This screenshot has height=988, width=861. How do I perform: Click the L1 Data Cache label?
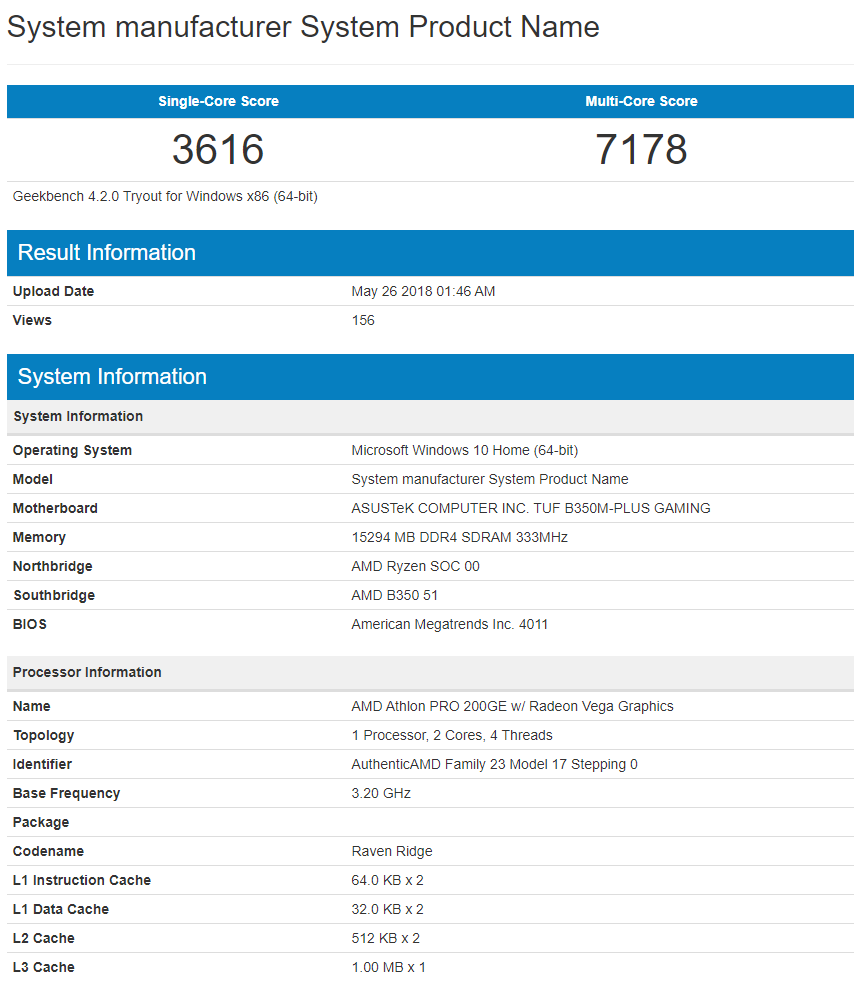pos(61,909)
